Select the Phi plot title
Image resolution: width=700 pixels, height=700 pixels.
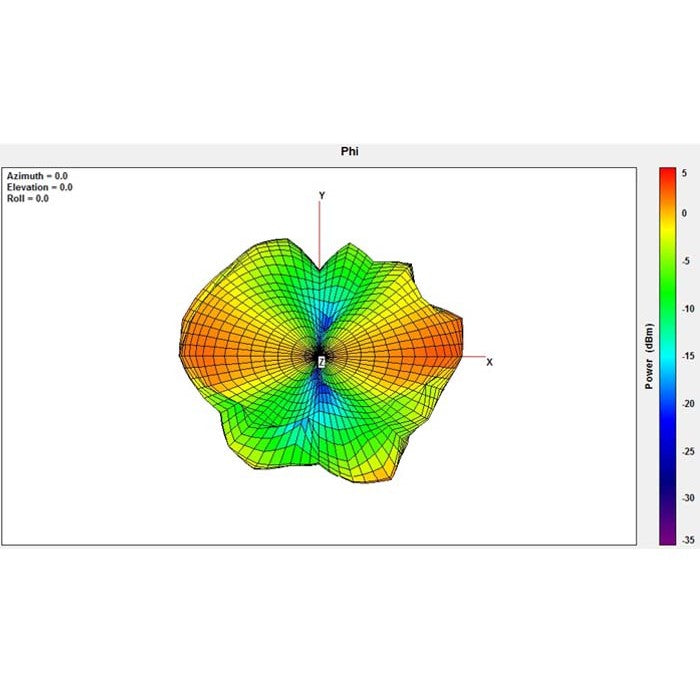349,152
